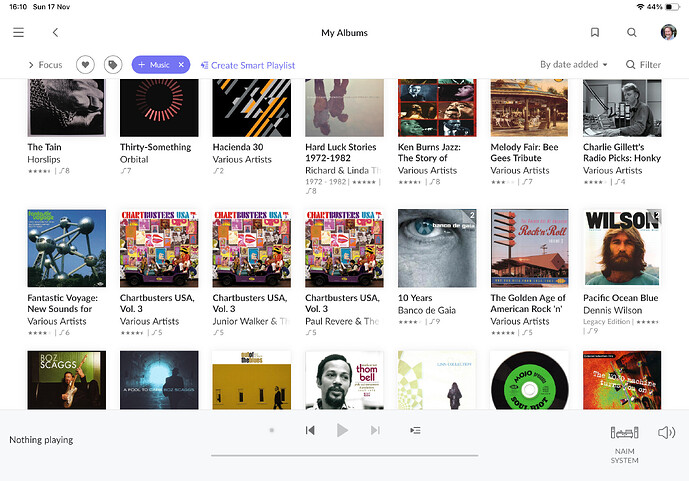Select the NAIM SYSTEM zone icon
This screenshot has width=689, height=481.
(x=624, y=433)
